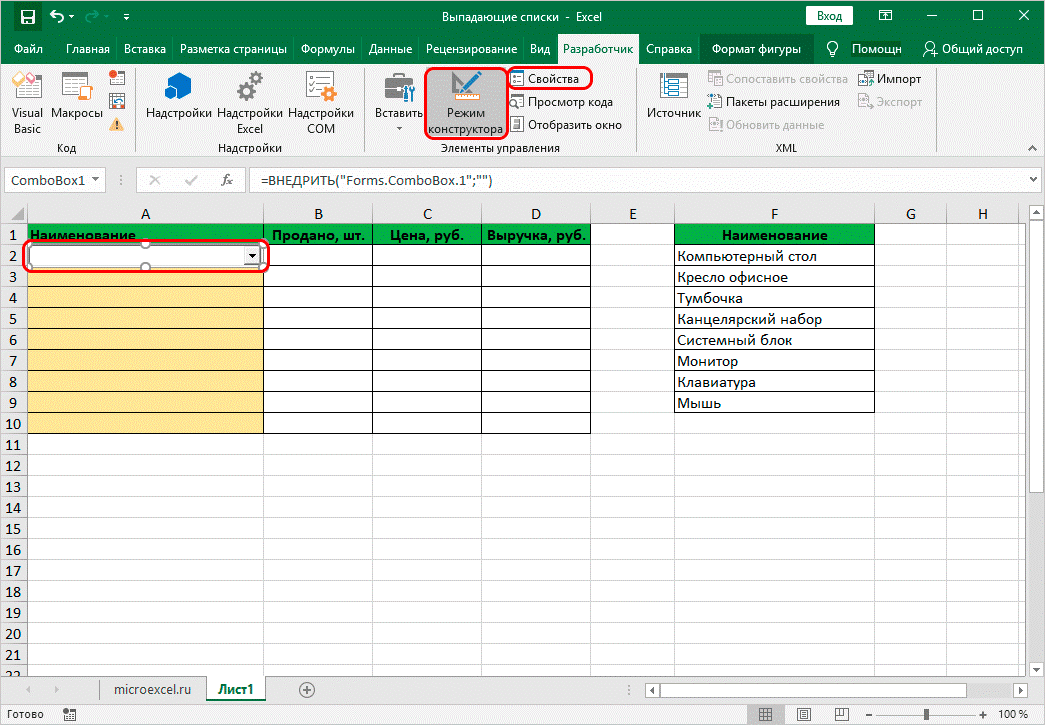This screenshot has width=1045, height=725.
Task: Select the microexcel.ru sheet tab
Action: 153,689
